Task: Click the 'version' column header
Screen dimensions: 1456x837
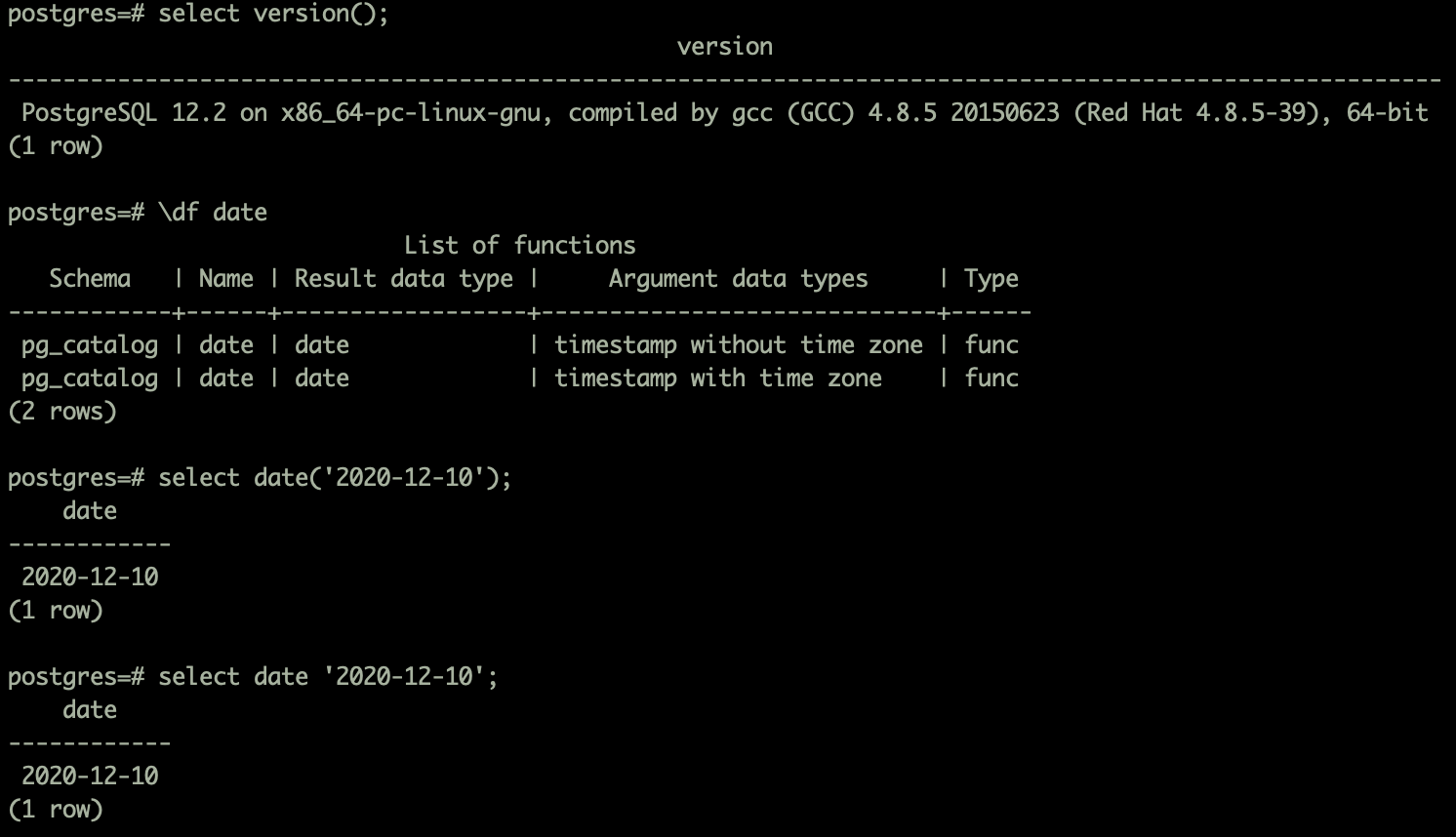Action: [x=724, y=47]
